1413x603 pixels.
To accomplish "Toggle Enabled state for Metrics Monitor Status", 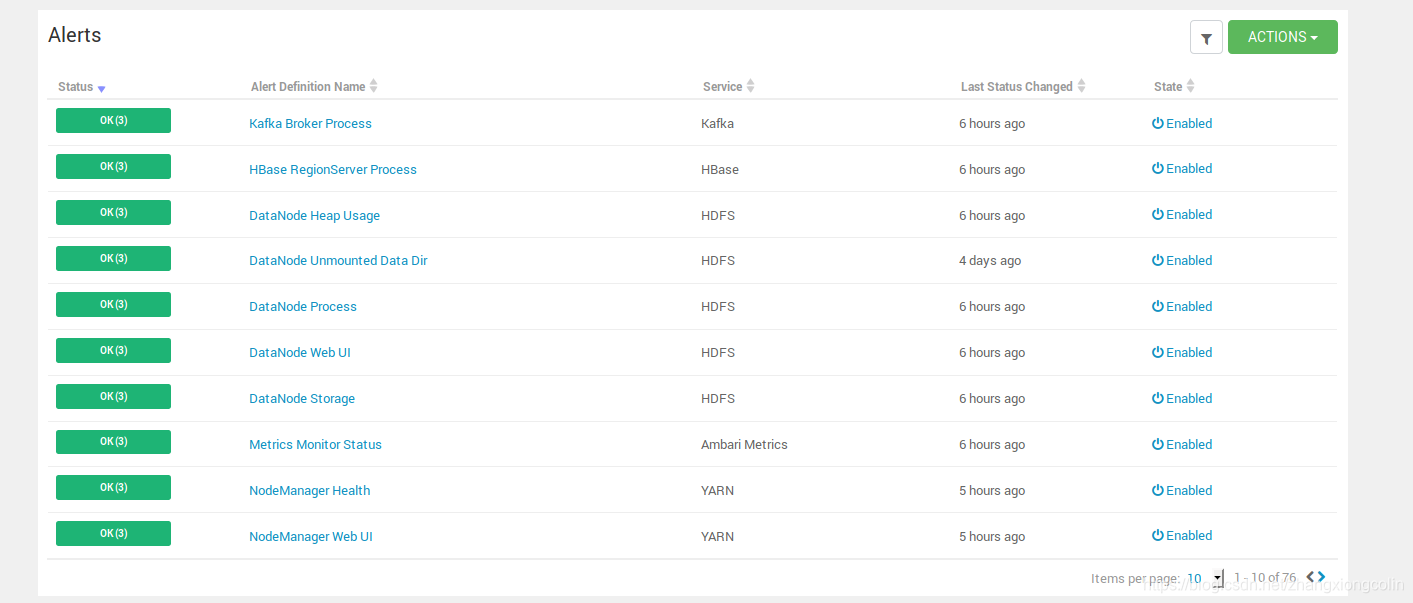I will click(x=1182, y=445).
